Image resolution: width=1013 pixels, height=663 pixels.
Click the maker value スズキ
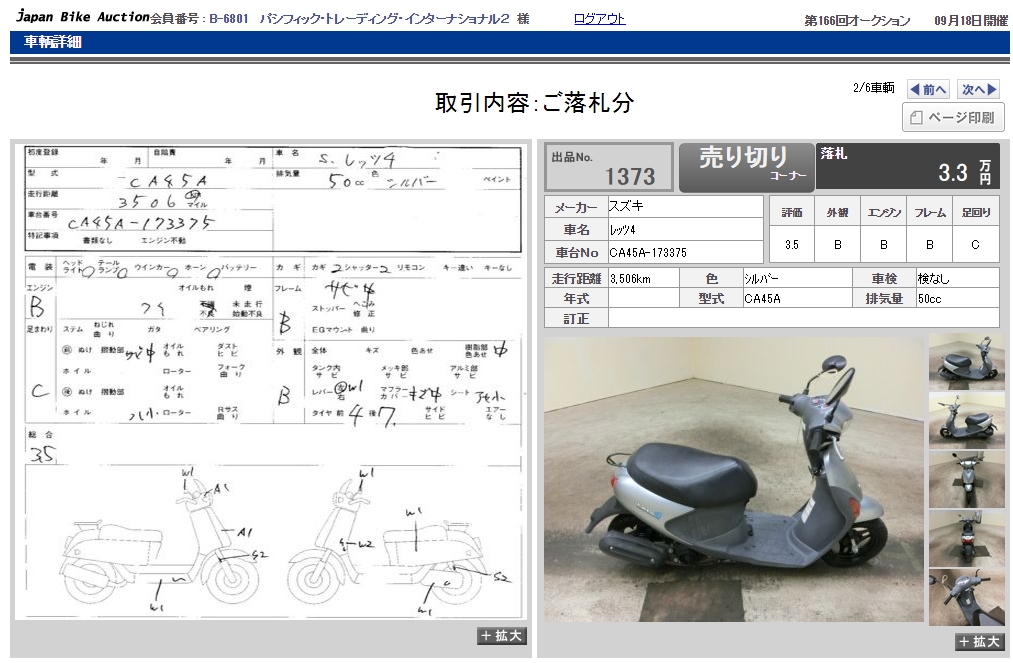pos(685,206)
